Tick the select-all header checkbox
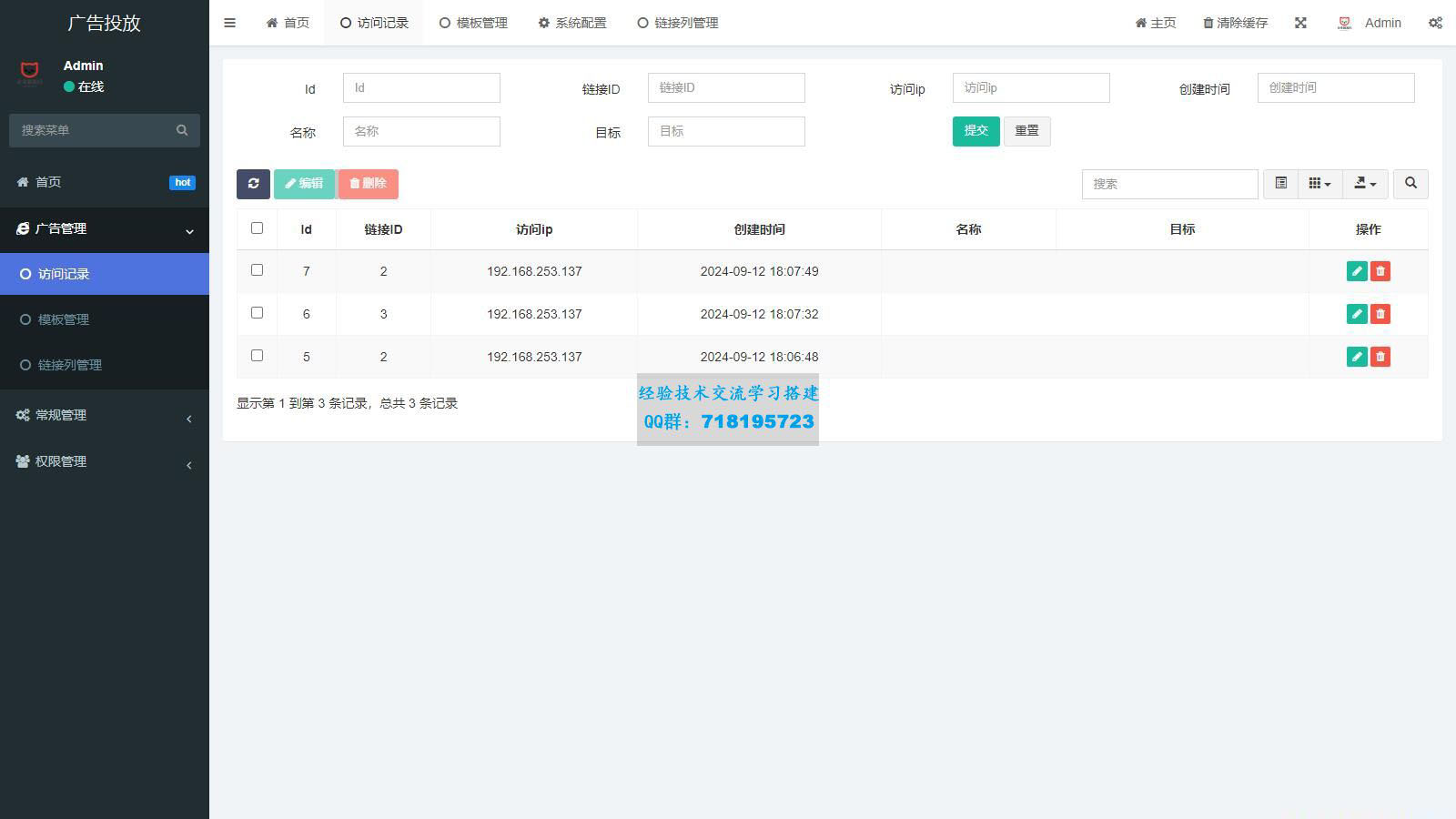Screen dimensions: 1456x819 tap(257, 228)
